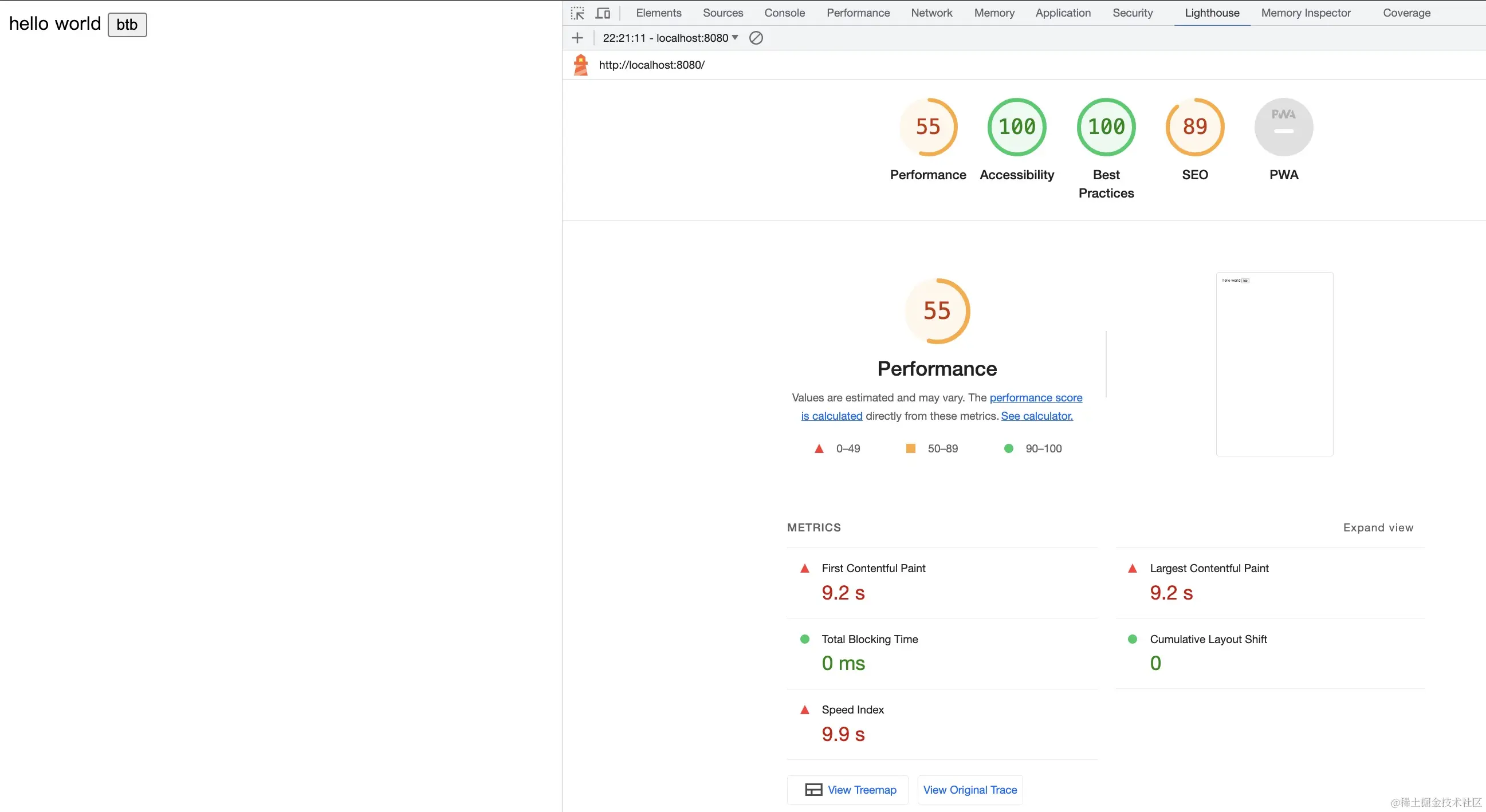Image resolution: width=1486 pixels, height=812 pixels.
Task: Open the report selector dropdown localhost:8080
Action: coord(670,38)
